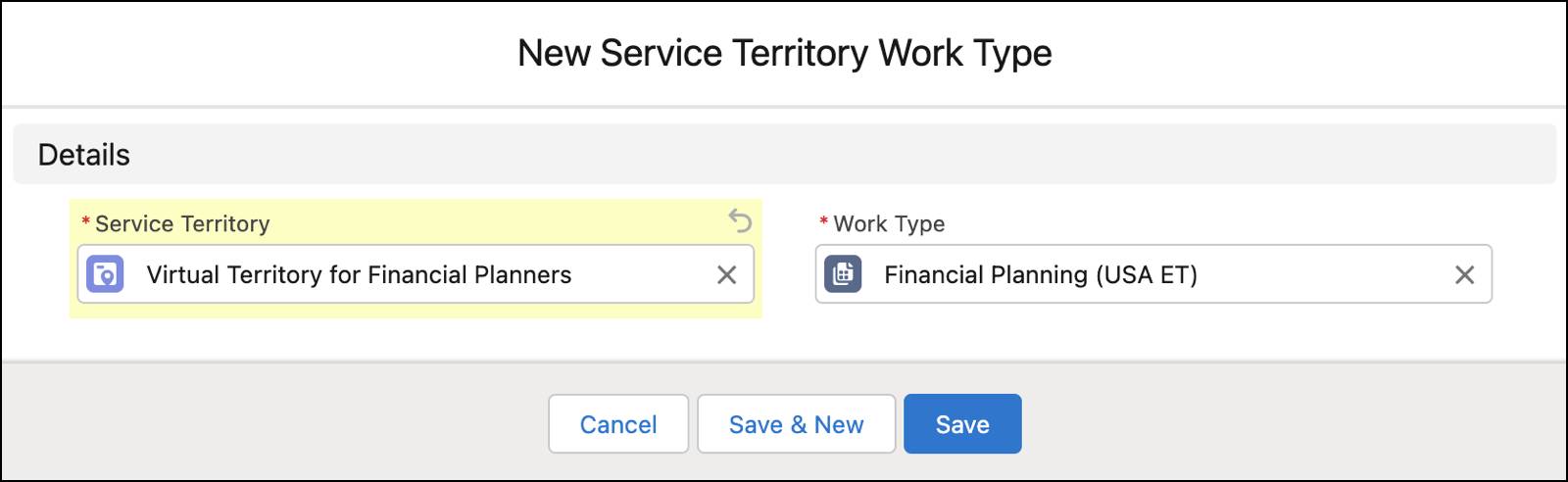Image resolution: width=1568 pixels, height=482 pixels.
Task: Choose Save & New
Action: 796,424
